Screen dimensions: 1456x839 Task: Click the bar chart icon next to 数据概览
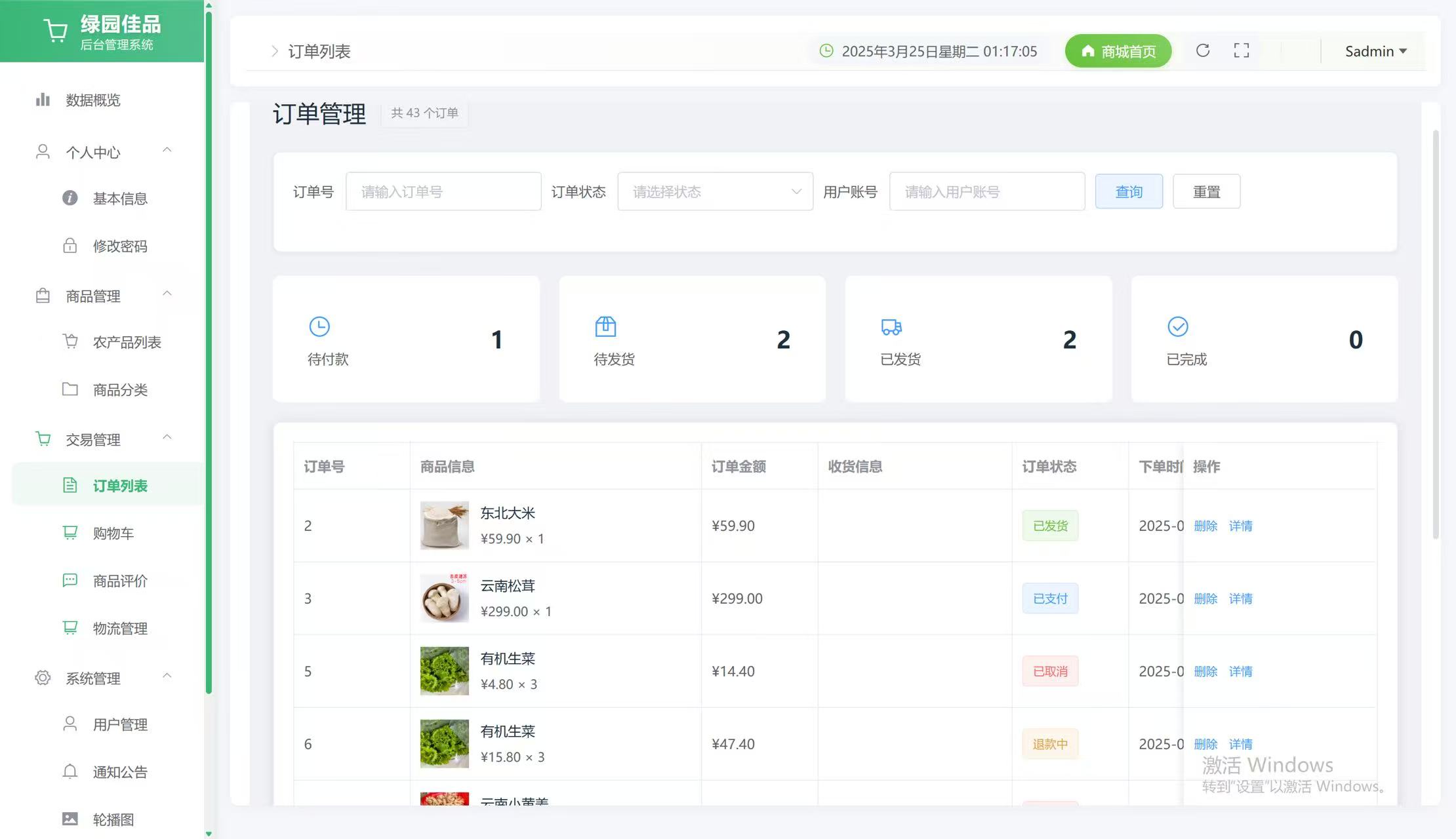(x=43, y=100)
